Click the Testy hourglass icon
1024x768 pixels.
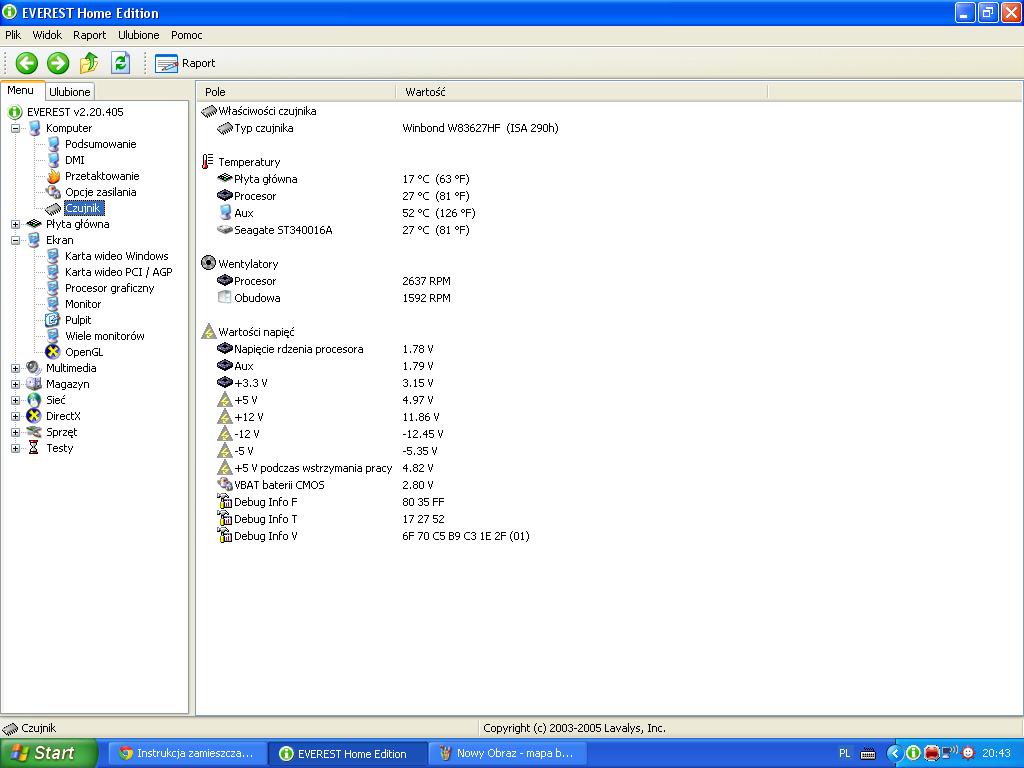(x=34, y=448)
